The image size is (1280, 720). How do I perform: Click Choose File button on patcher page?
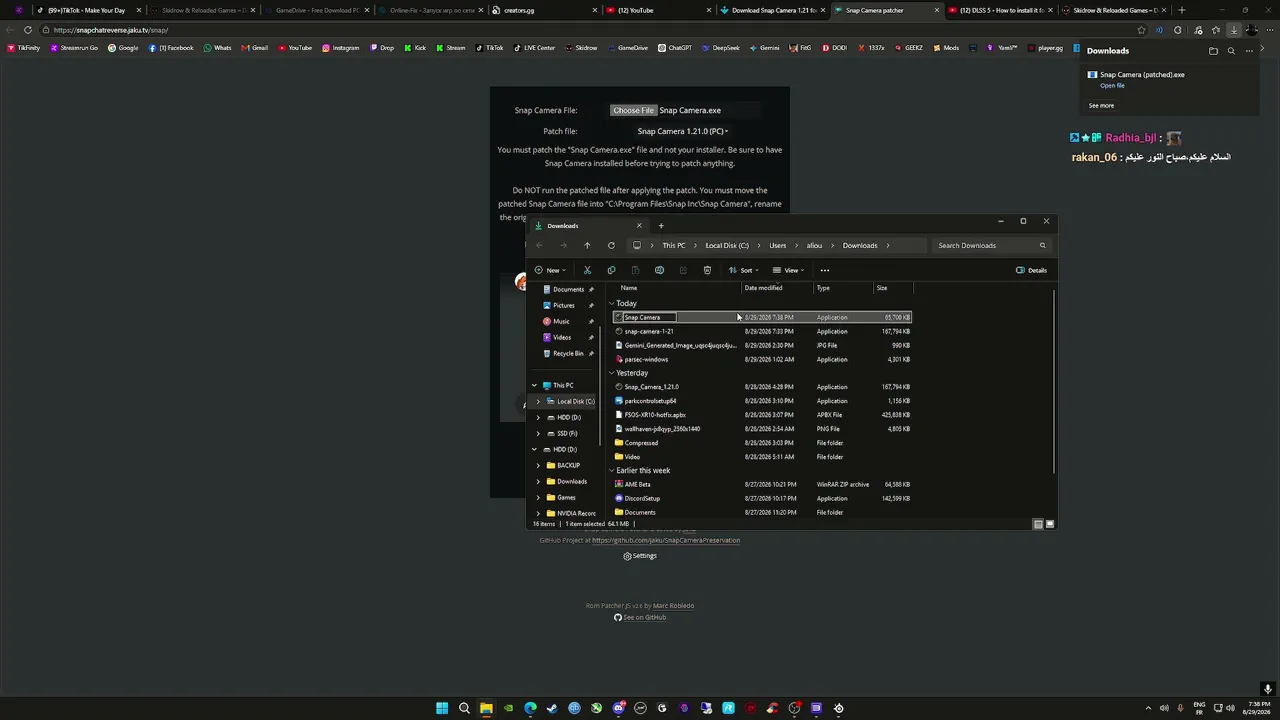(x=633, y=110)
